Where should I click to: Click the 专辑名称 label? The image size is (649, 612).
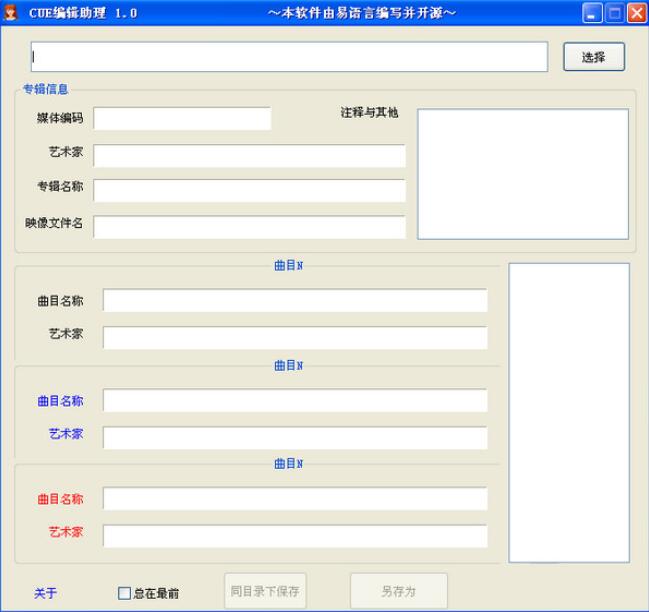60,187
